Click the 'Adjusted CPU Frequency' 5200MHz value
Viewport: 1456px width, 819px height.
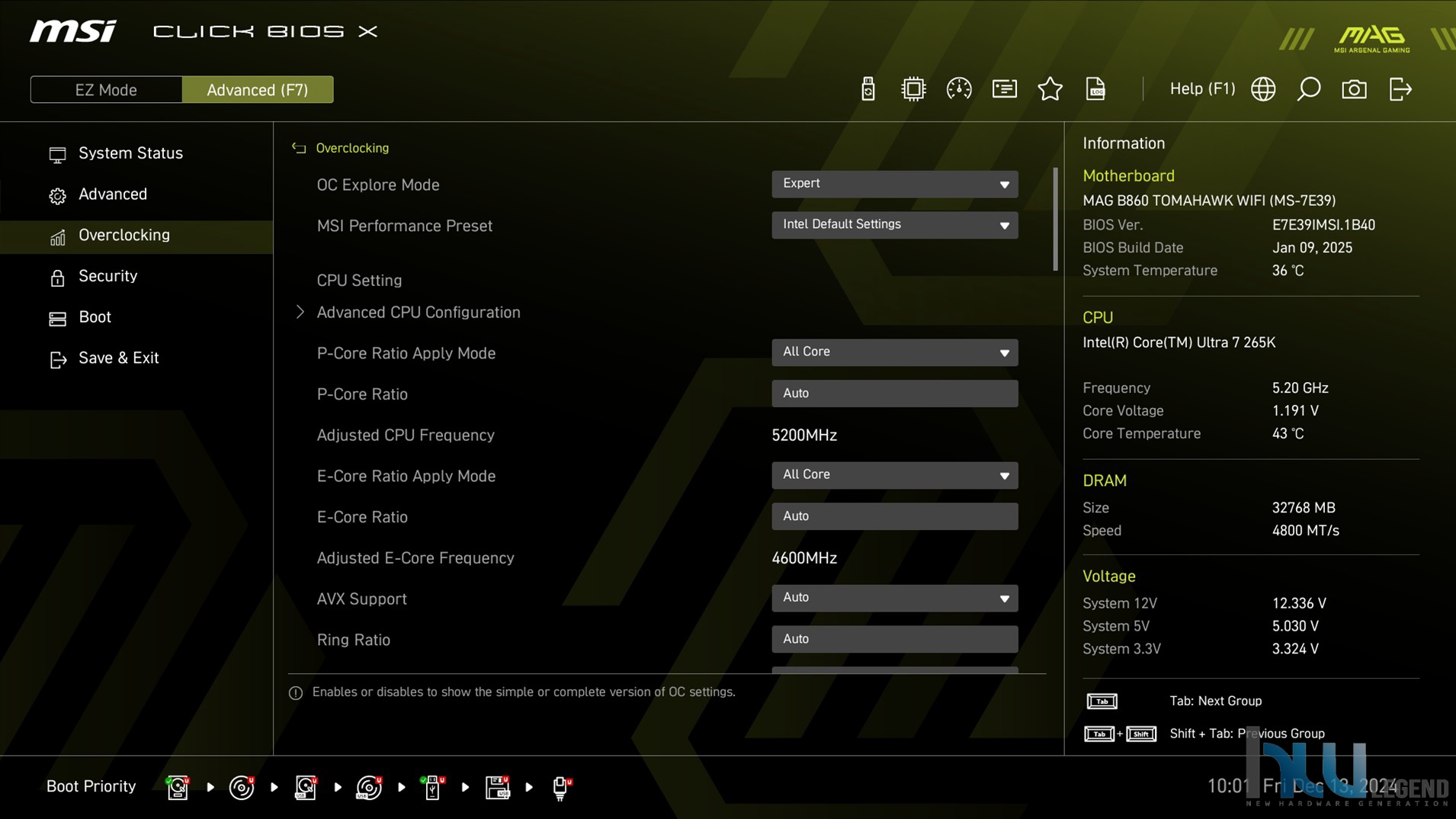click(804, 435)
